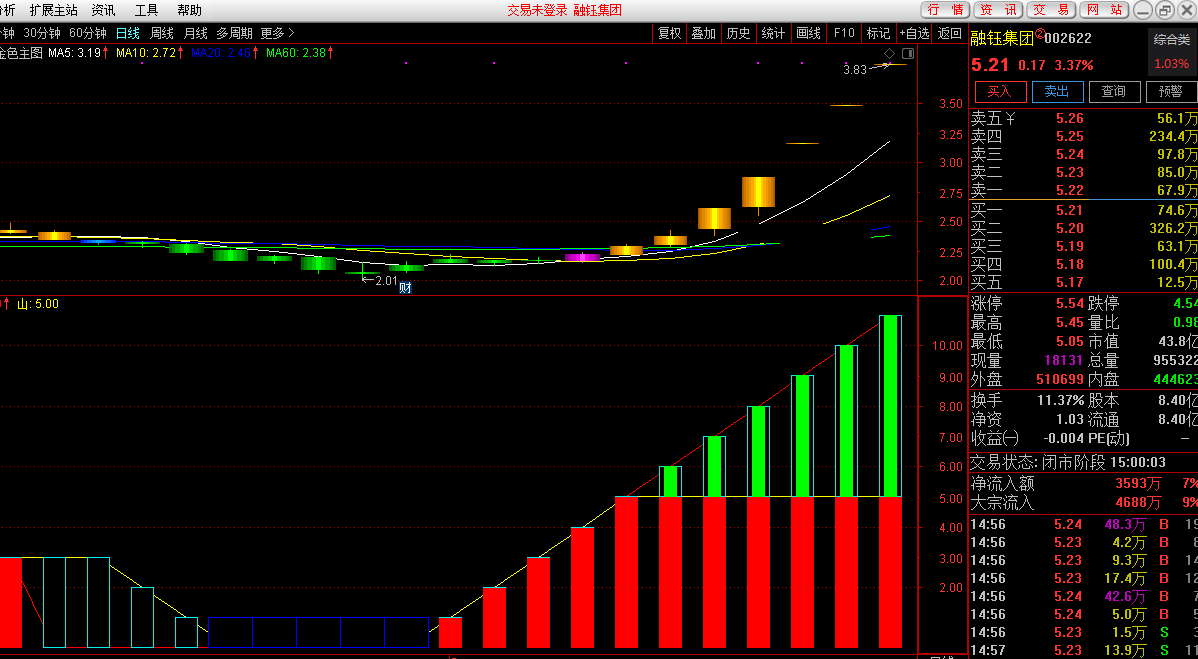This screenshot has height=659, width=1198.
Task: Click the 叠加 overlay button
Action: coord(704,33)
